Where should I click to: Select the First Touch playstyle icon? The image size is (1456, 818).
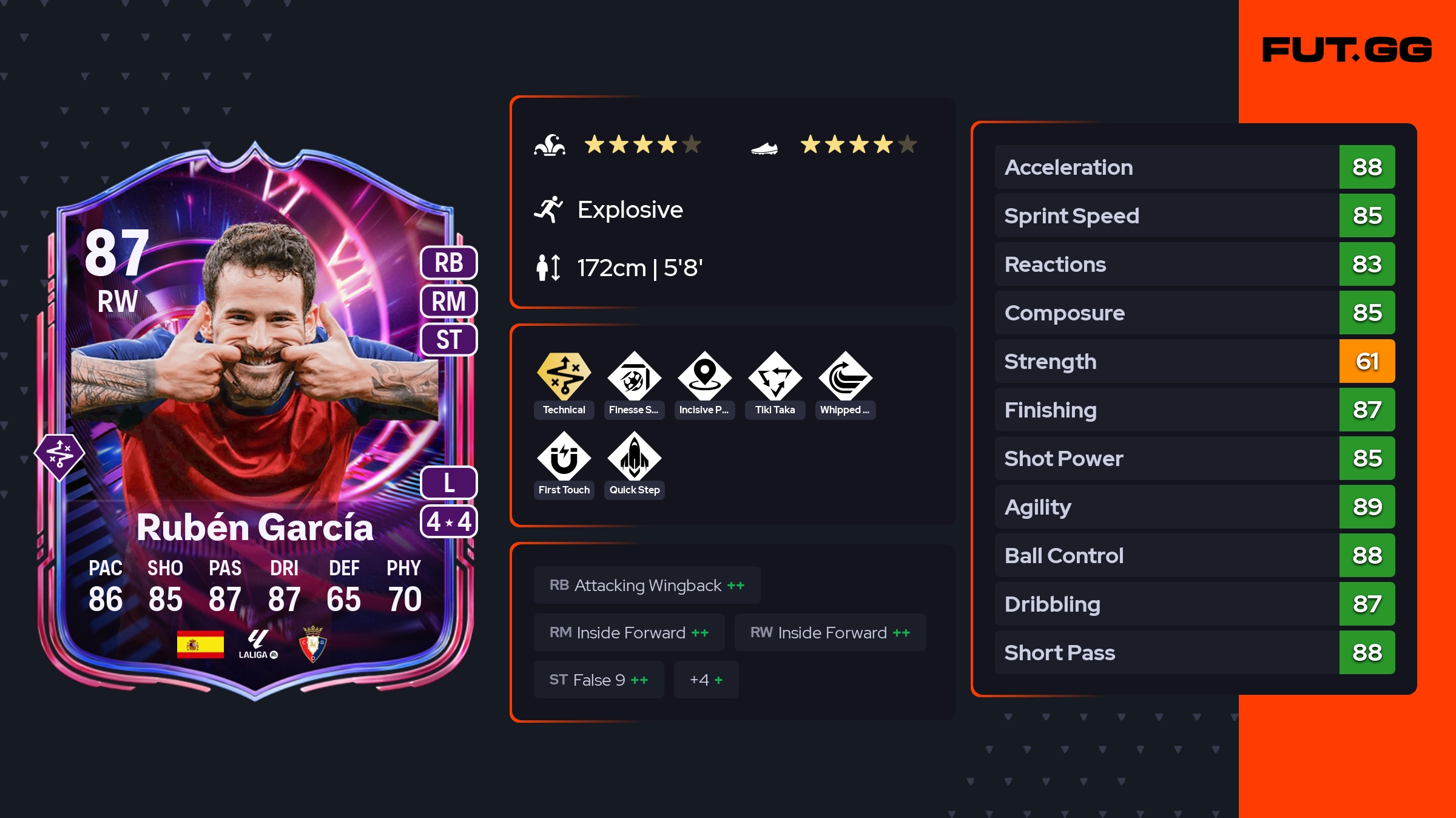click(564, 456)
